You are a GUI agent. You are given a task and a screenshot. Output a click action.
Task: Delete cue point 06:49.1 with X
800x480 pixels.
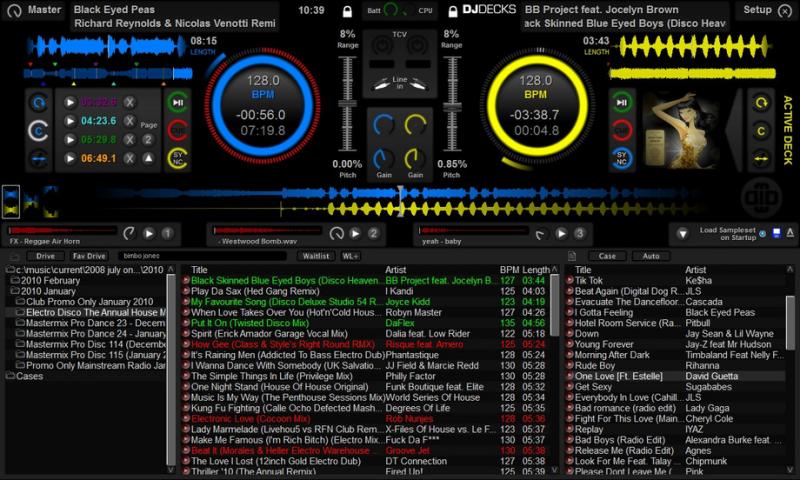(x=130, y=158)
